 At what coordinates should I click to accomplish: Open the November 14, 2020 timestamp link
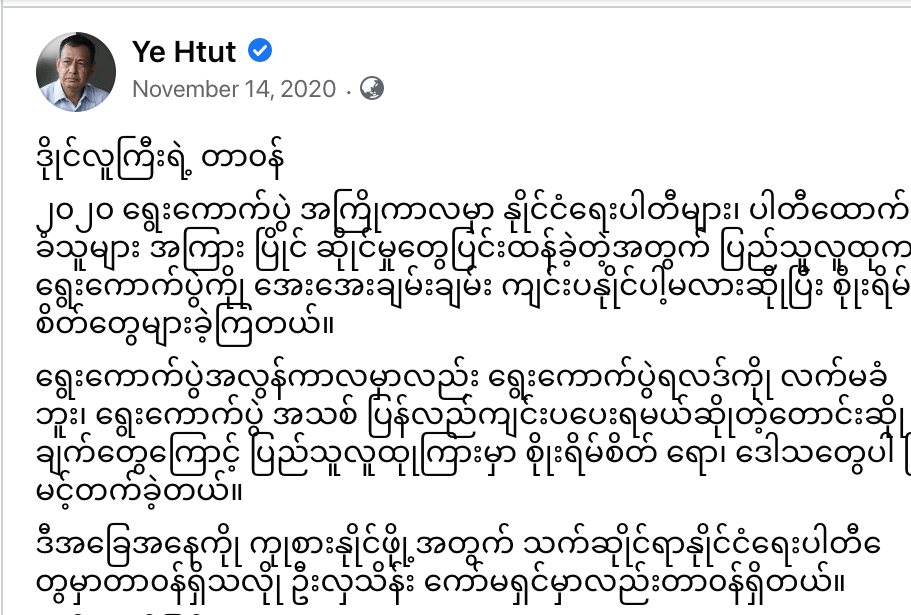[x=234, y=88]
